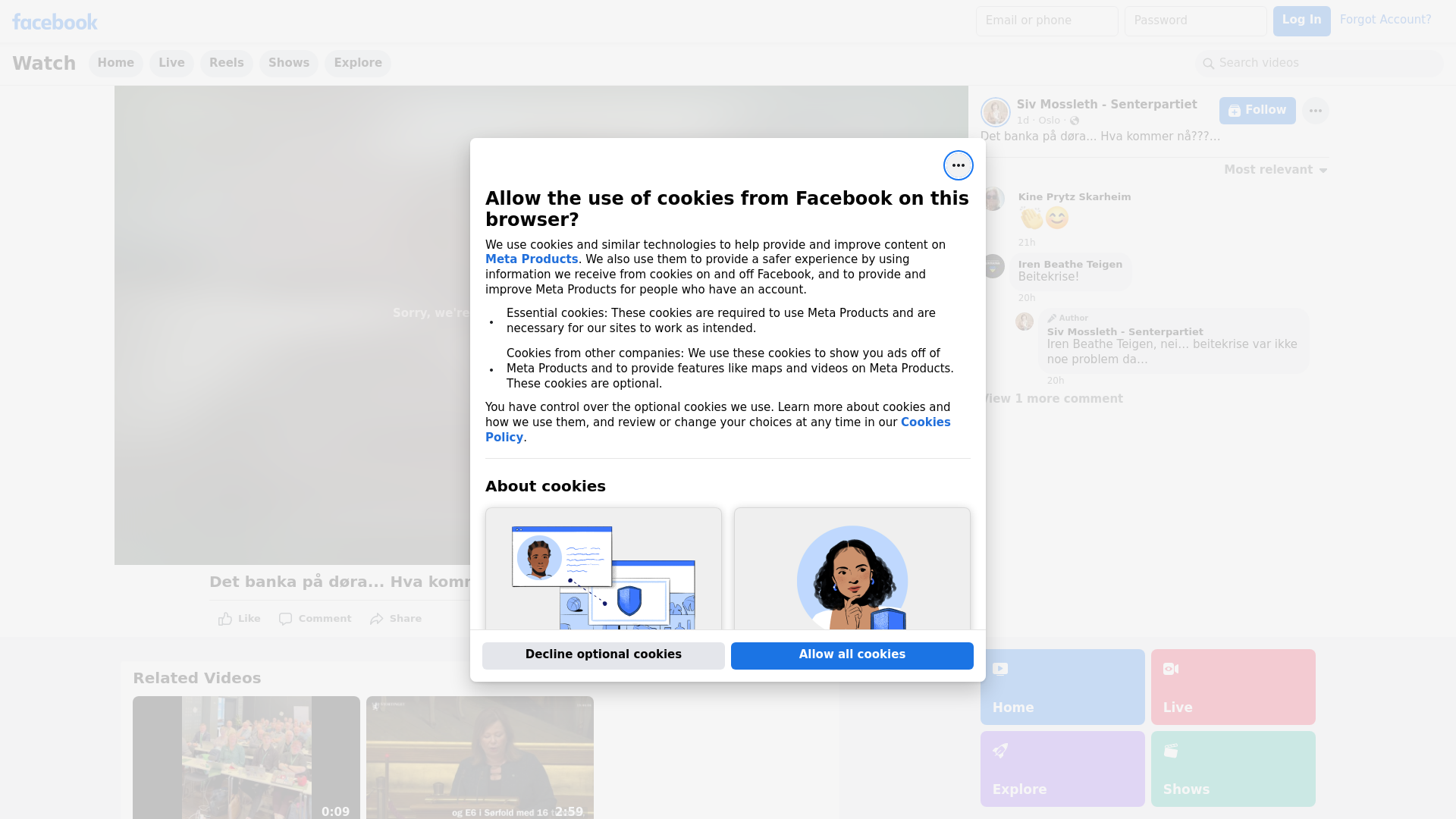Viewport: 1456px width, 819px height.
Task: Open post options three-dots menu
Action: (1315, 111)
